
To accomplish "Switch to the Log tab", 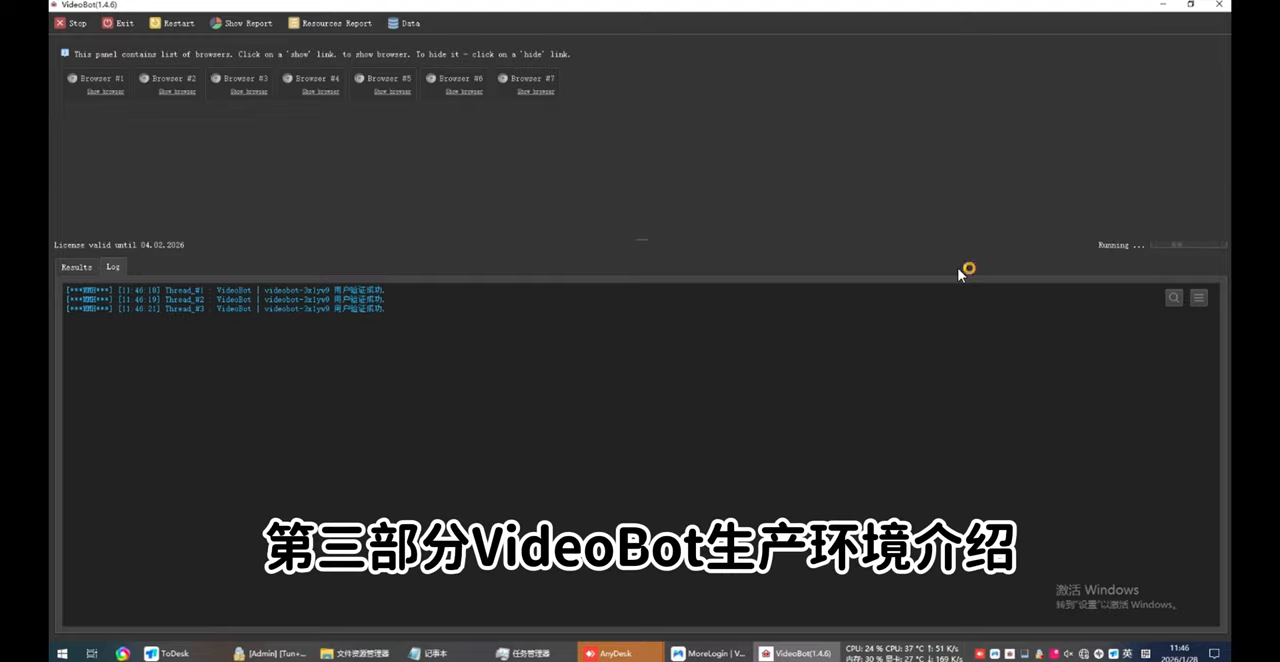I will [113, 267].
